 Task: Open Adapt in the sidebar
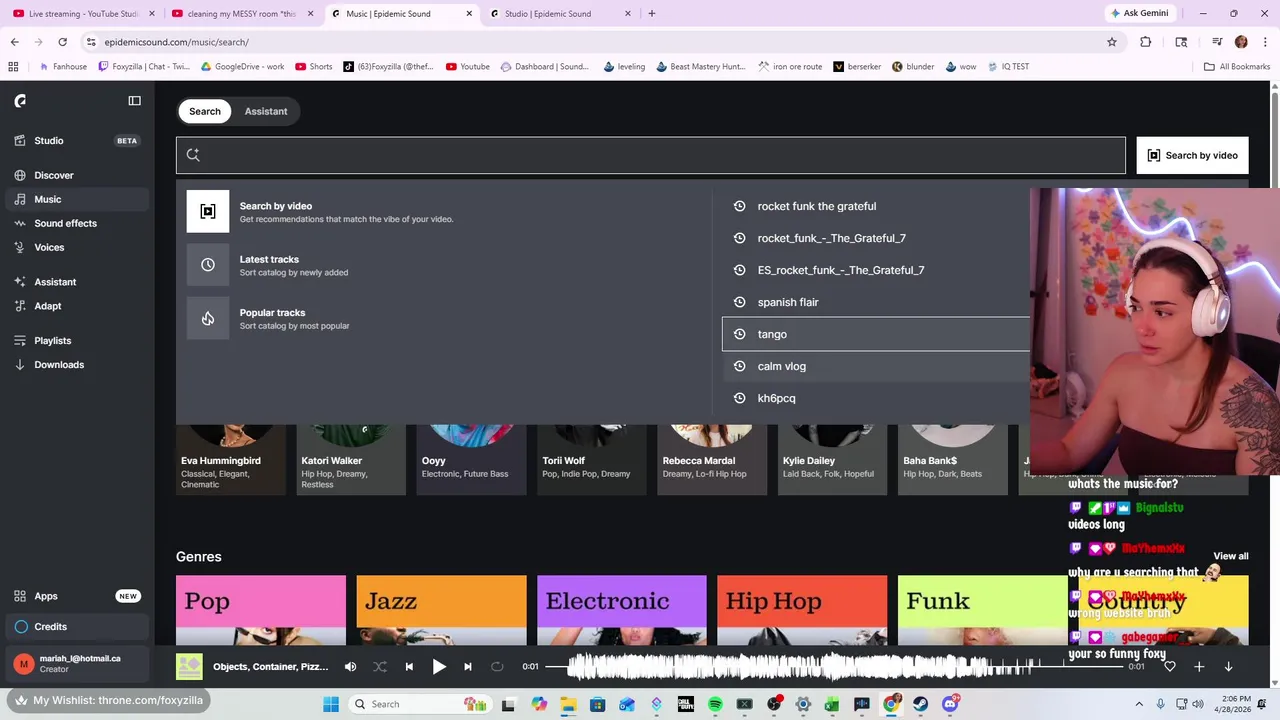[77, 306]
